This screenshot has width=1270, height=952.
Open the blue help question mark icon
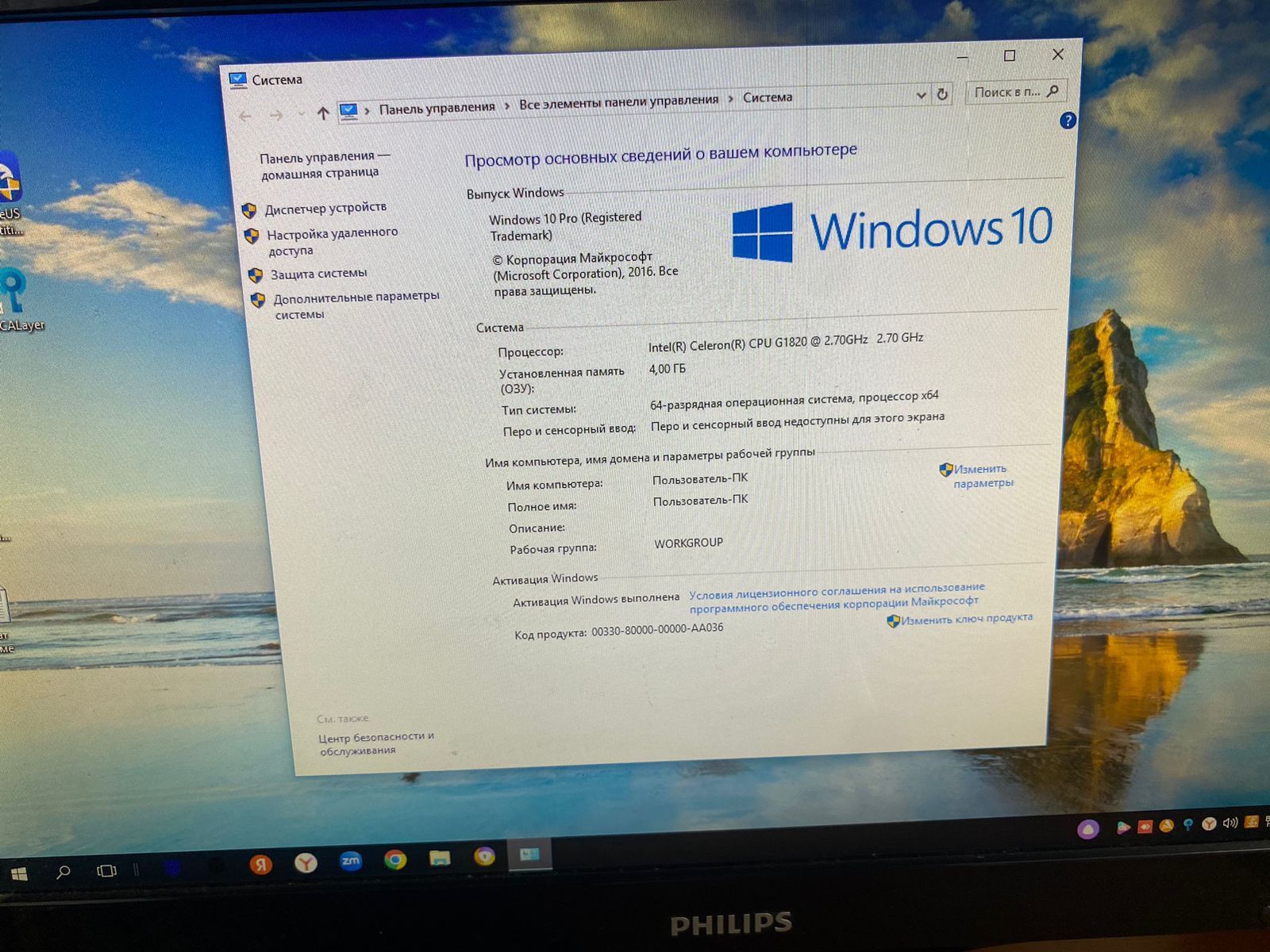(x=1068, y=121)
